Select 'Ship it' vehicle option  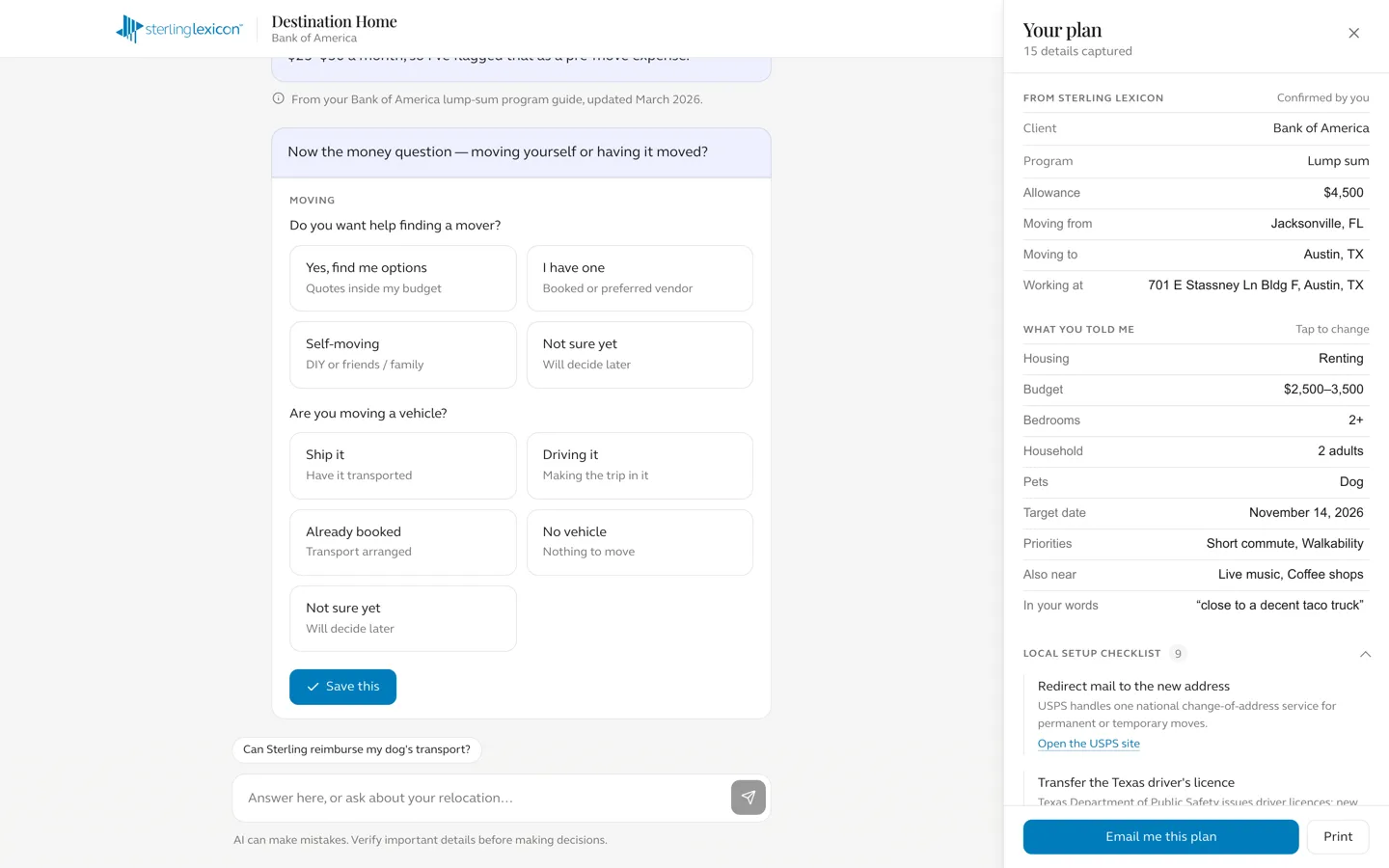(403, 465)
